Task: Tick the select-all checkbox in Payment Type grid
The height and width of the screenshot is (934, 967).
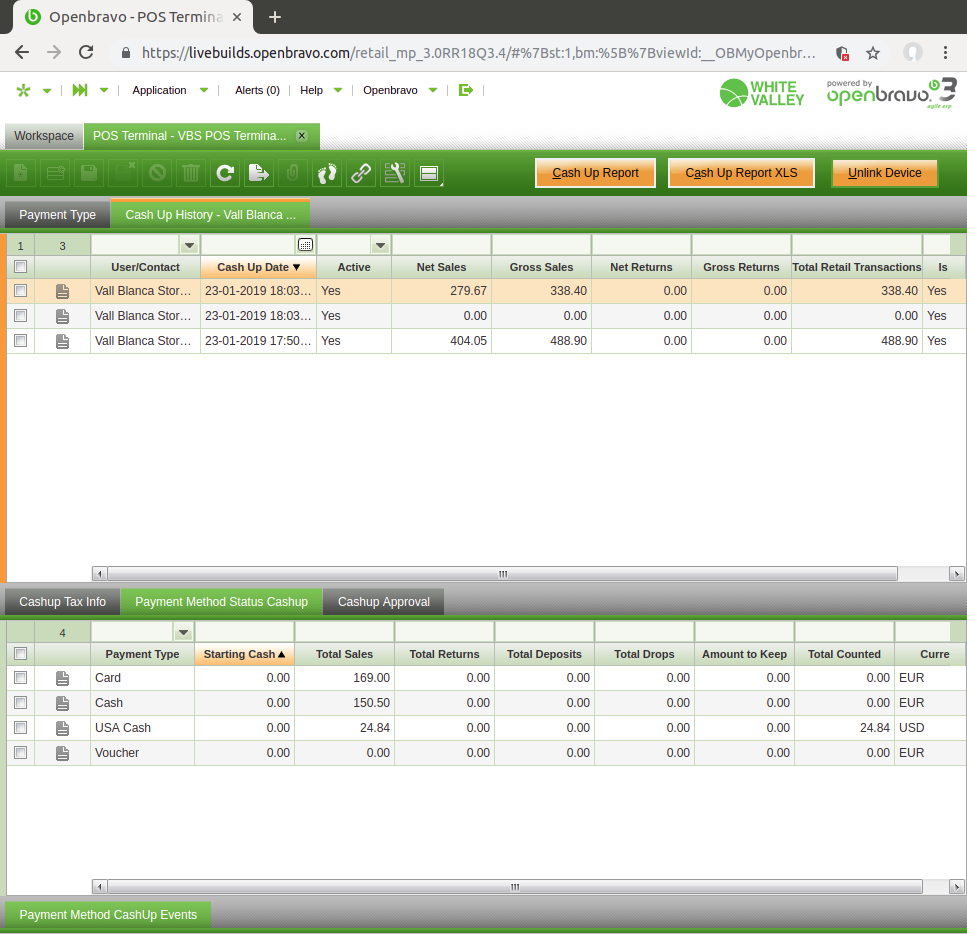Action: (20, 654)
